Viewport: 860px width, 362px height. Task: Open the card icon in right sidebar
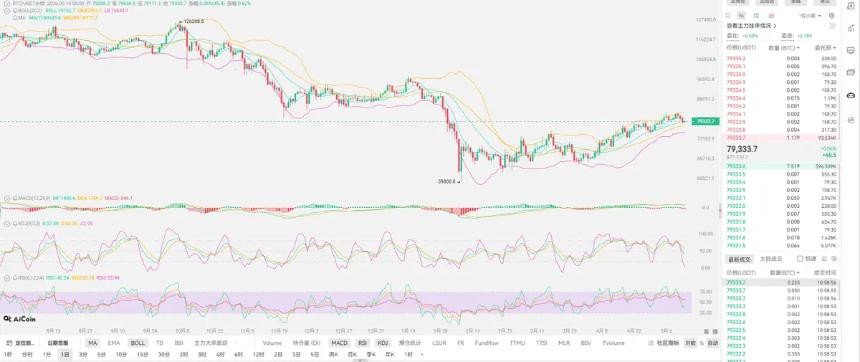click(x=851, y=72)
